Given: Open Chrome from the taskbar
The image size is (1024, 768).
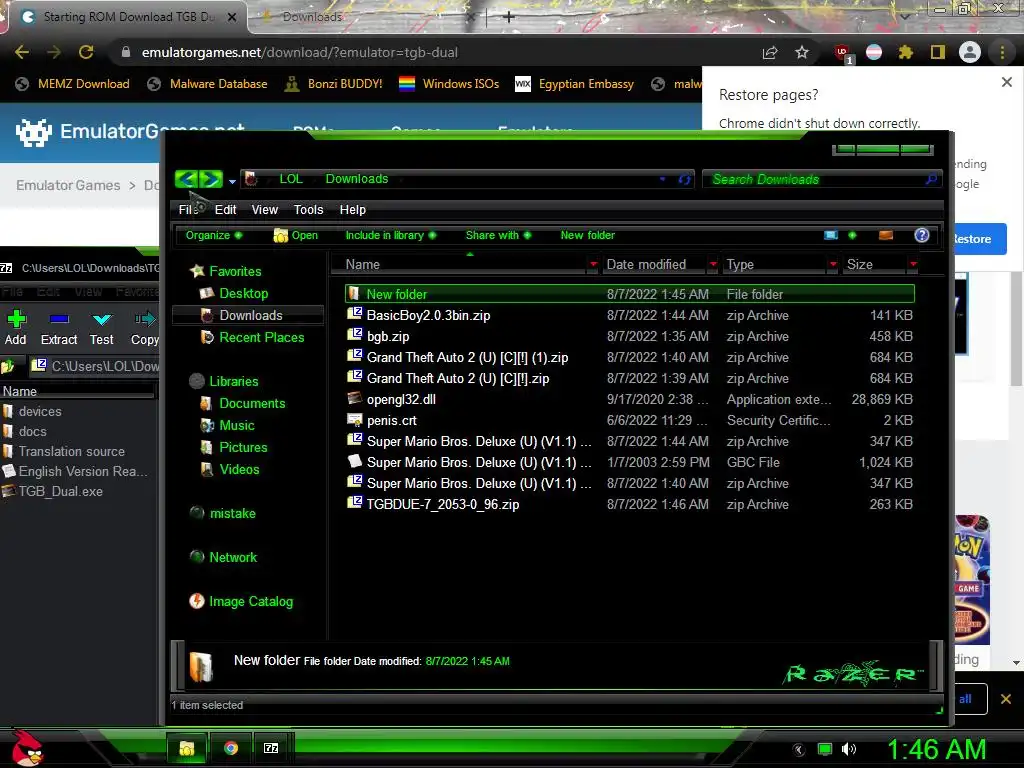Looking at the screenshot, I should pos(231,748).
